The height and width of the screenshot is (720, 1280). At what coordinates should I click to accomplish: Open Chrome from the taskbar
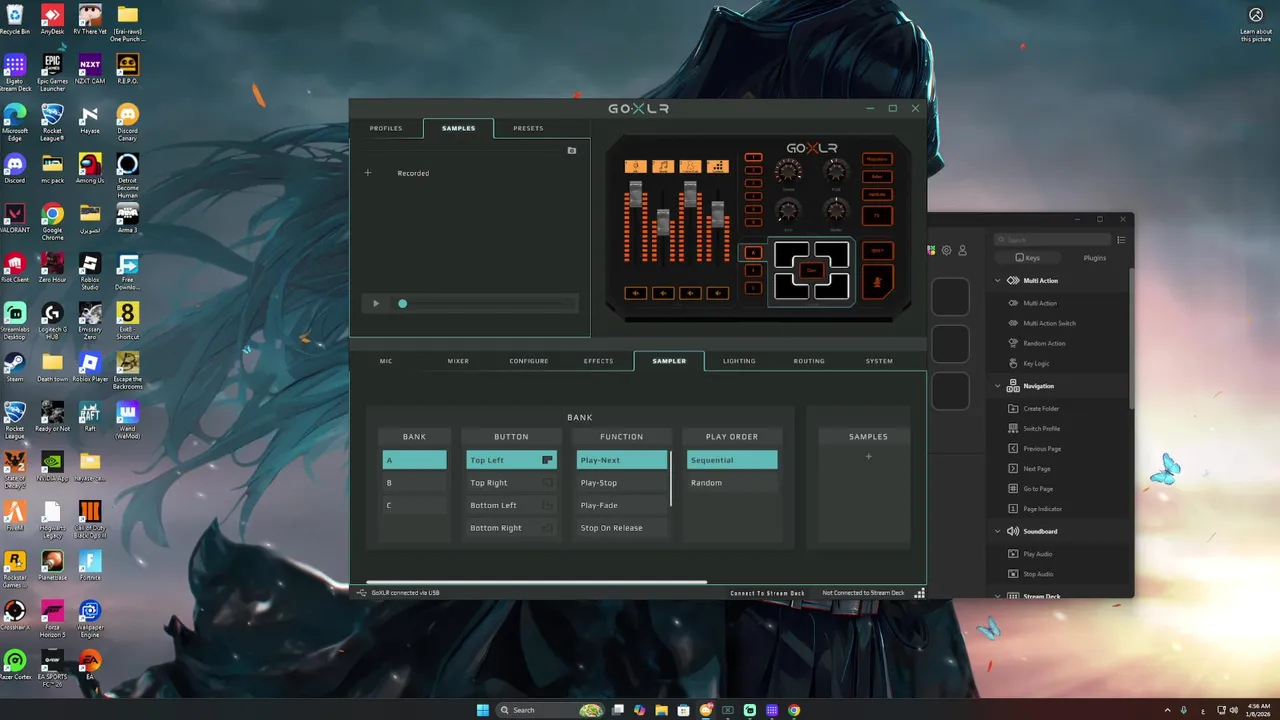click(794, 710)
